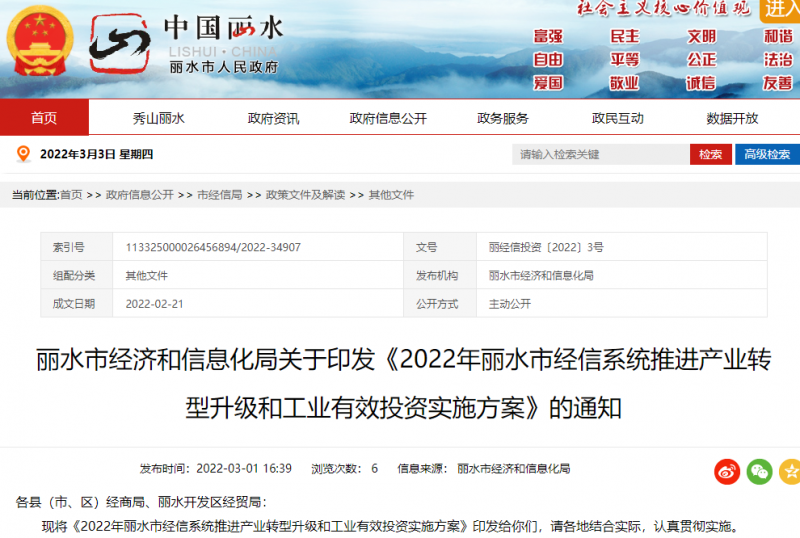The image size is (800, 538).
Task: Select 政府信息公开 in the navigation bar
Action: coord(388,118)
